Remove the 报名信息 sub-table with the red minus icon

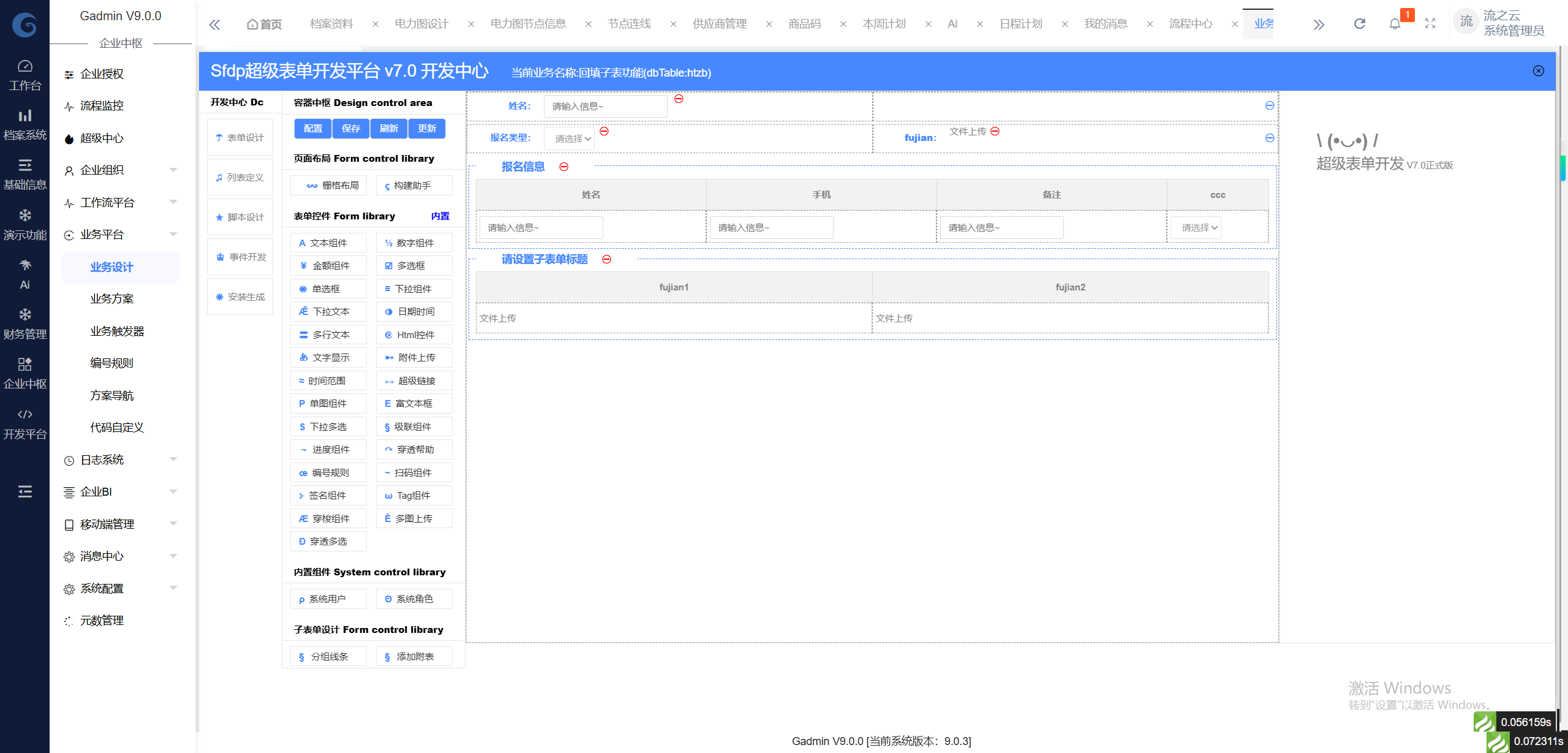click(563, 167)
